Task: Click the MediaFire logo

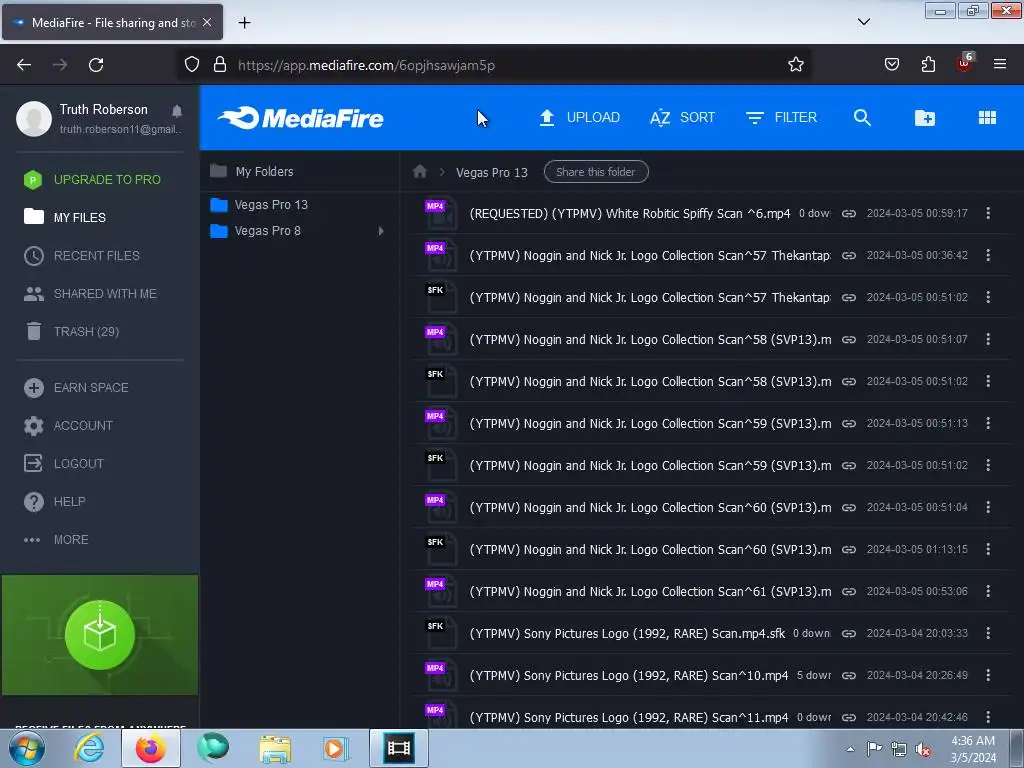Action: click(300, 118)
